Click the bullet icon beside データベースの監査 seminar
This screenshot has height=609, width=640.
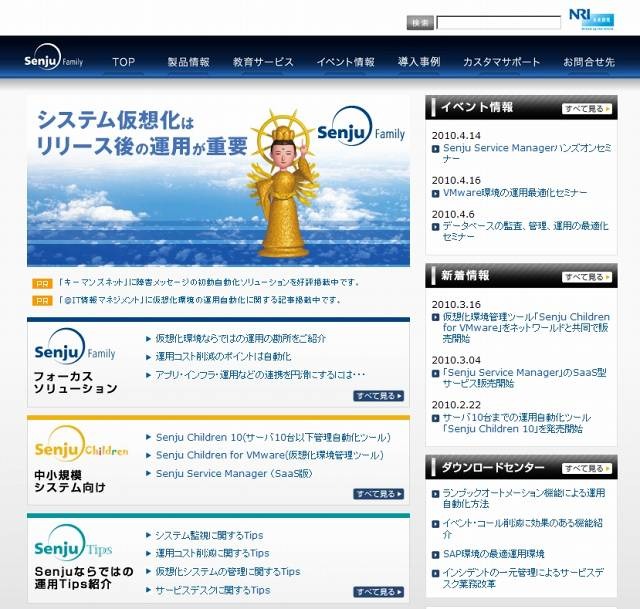point(436,227)
